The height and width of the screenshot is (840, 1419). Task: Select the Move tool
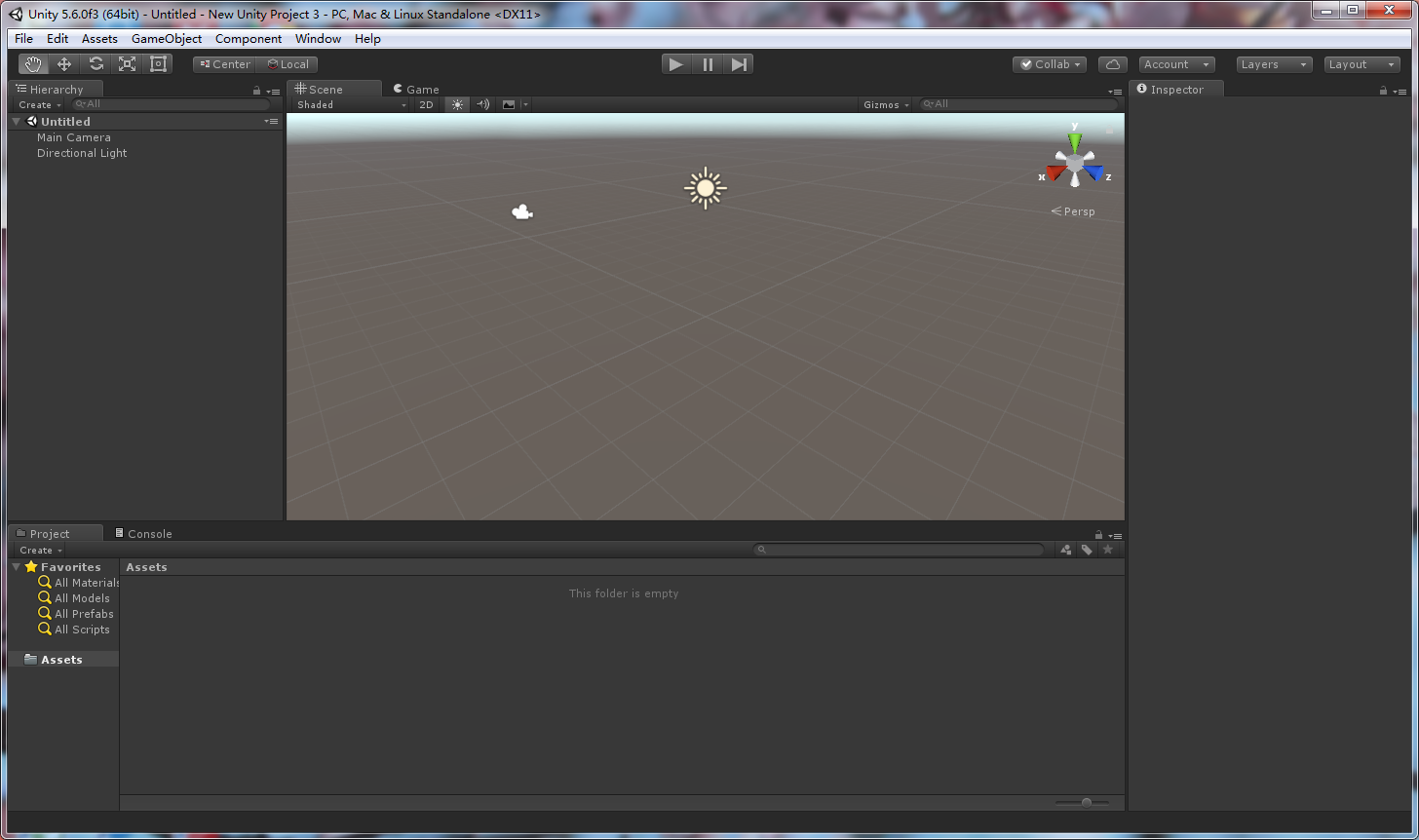point(64,63)
